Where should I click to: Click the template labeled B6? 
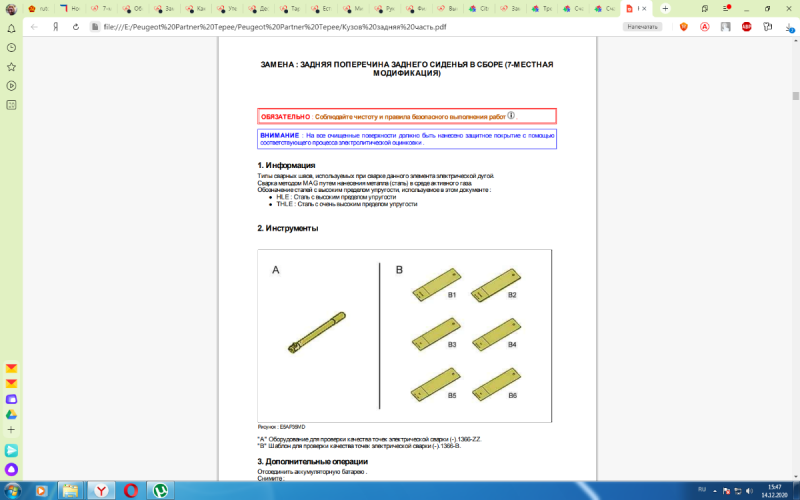(x=496, y=385)
